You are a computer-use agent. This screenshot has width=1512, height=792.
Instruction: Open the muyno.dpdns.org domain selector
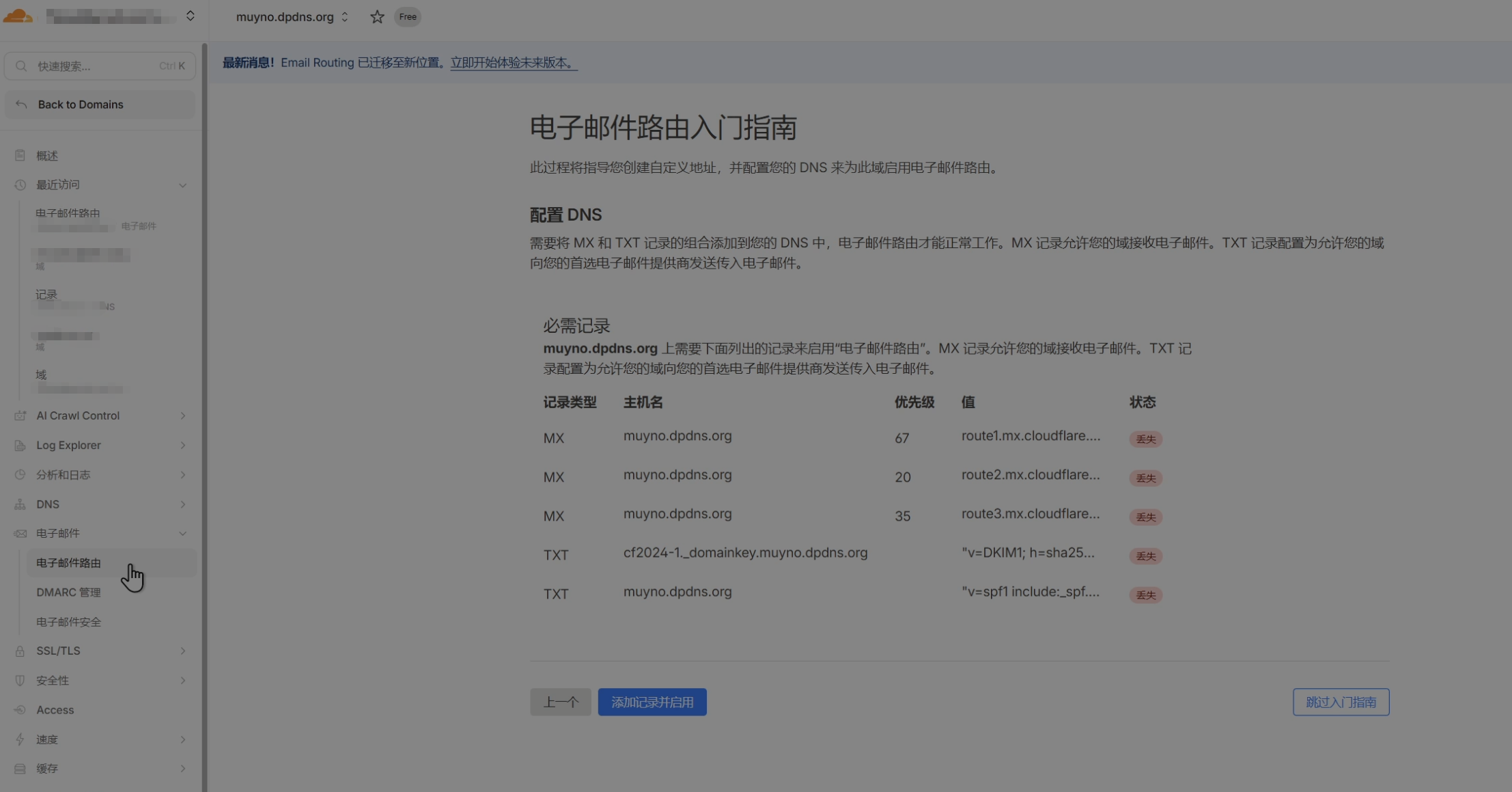point(292,17)
